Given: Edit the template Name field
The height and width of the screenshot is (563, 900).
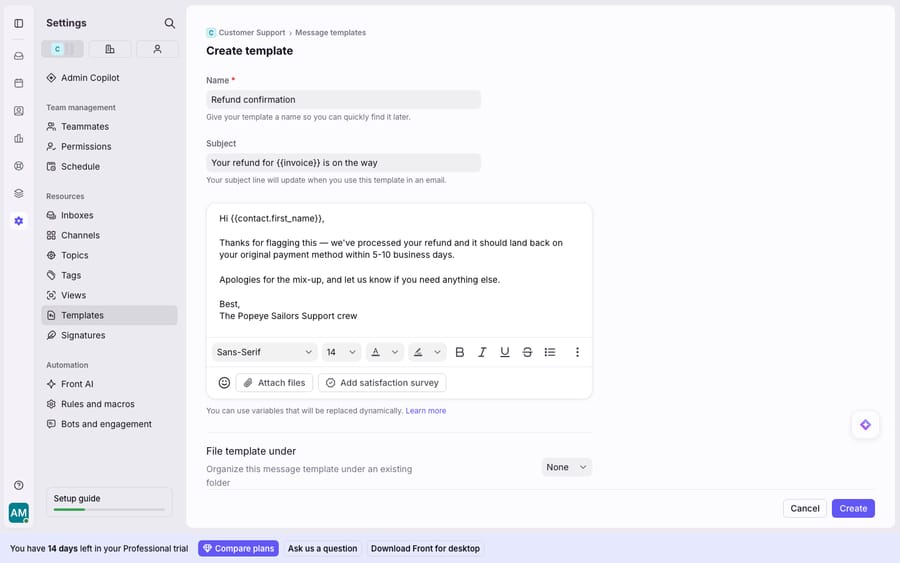Looking at the screenshot, I should pos(343,99).
